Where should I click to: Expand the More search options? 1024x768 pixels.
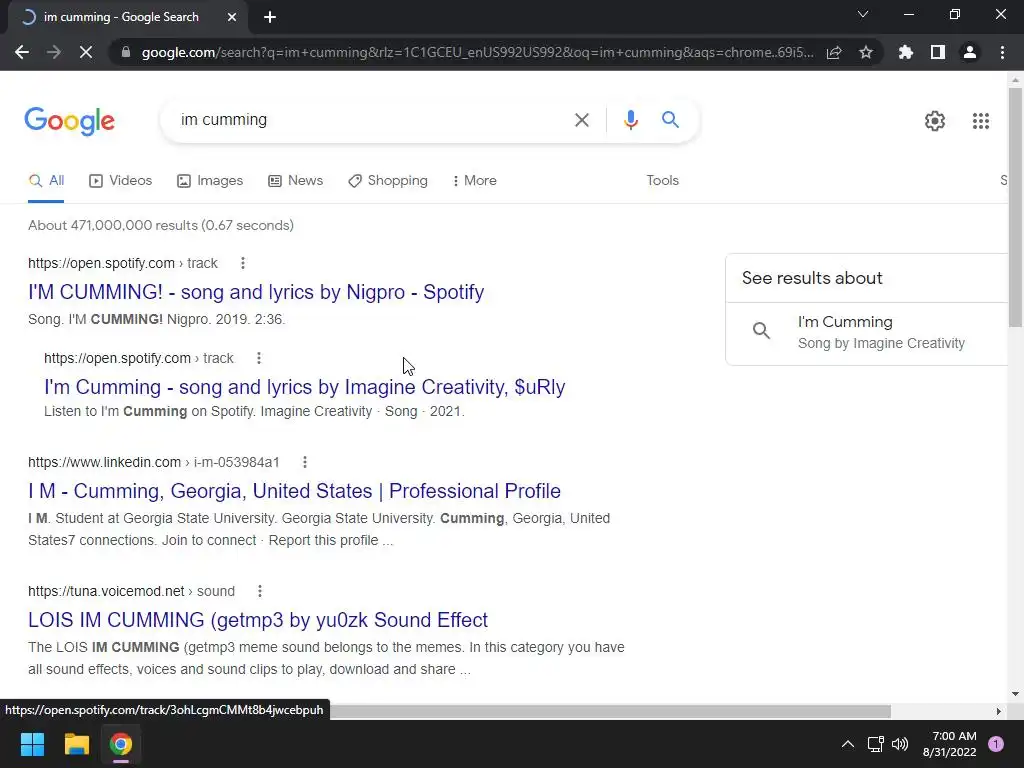click(475, 181)
